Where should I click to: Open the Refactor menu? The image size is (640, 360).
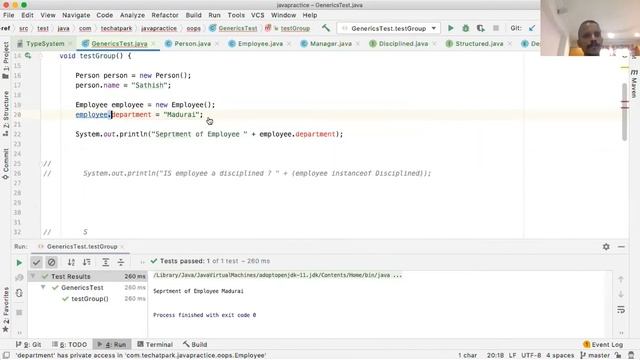click(x=165, y=15)
